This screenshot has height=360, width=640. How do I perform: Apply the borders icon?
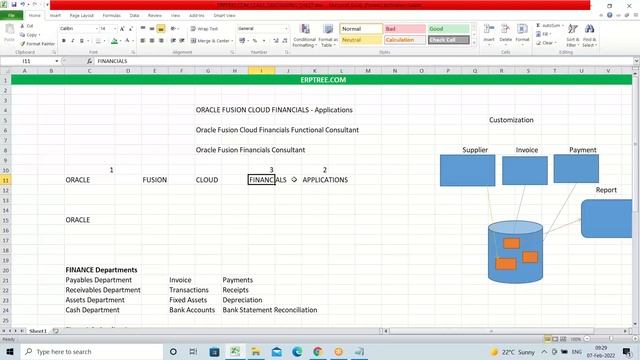[98, 41]
